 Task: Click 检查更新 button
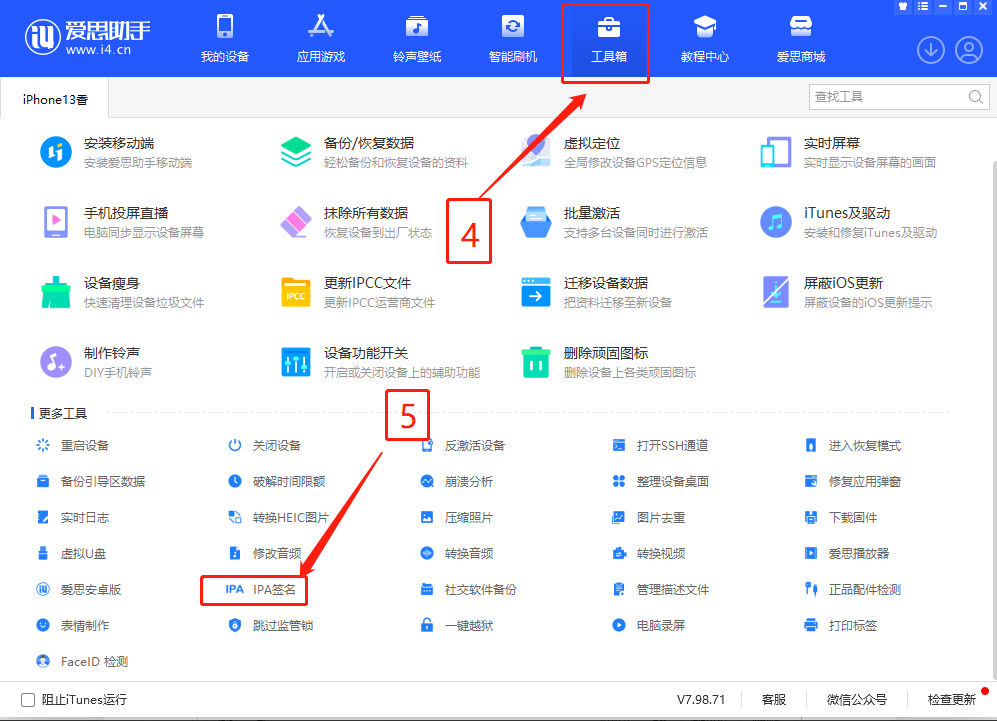(951, 700)
